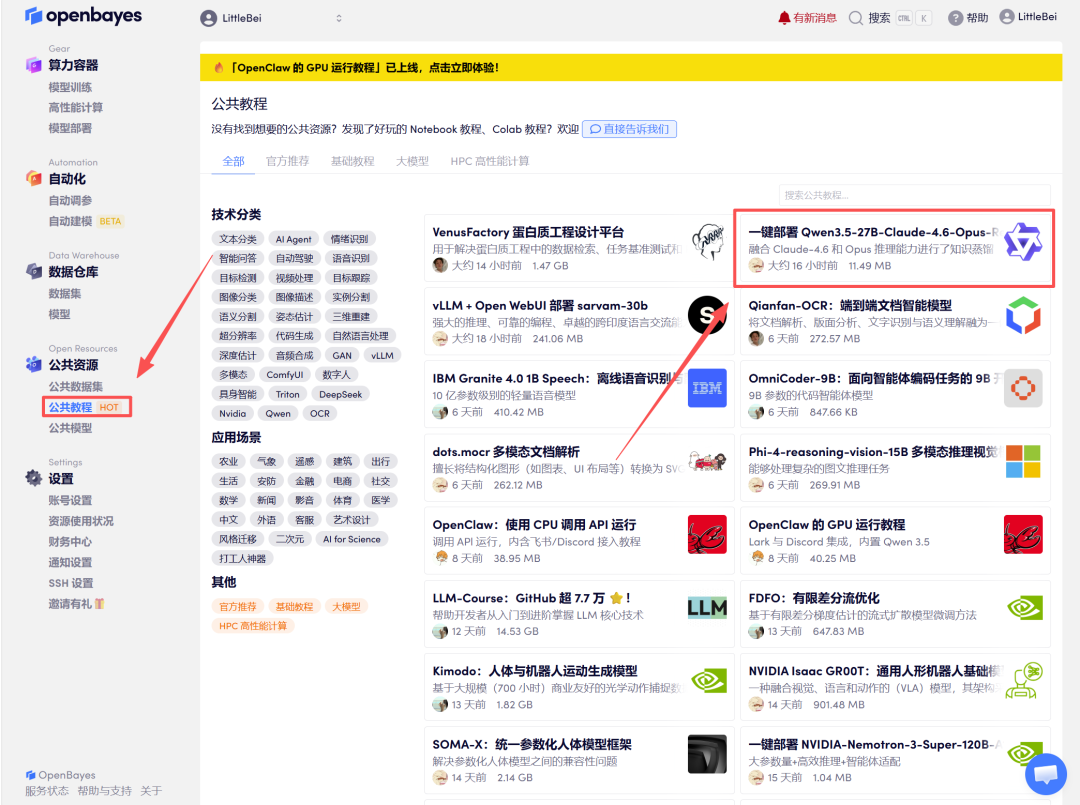The image size is (1080, 805).
Task: Select the 自然语言处理 category tag
Action: (x=360, y=336)
